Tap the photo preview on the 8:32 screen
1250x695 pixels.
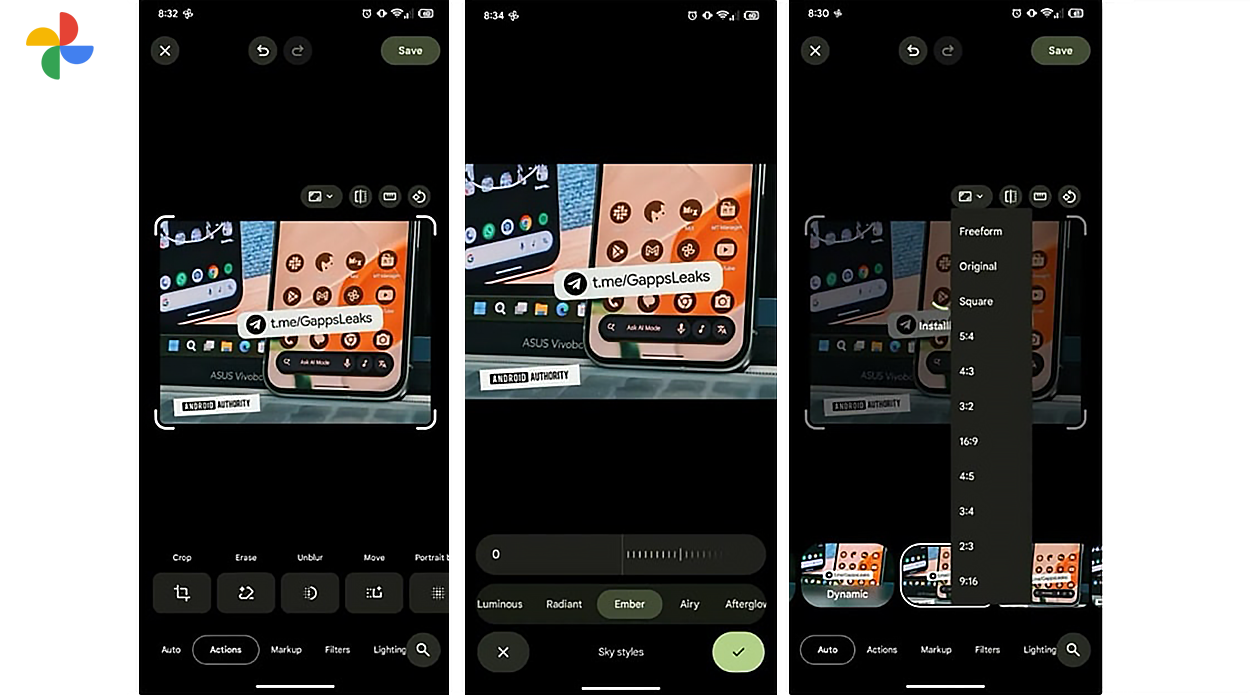pos(295,323)
